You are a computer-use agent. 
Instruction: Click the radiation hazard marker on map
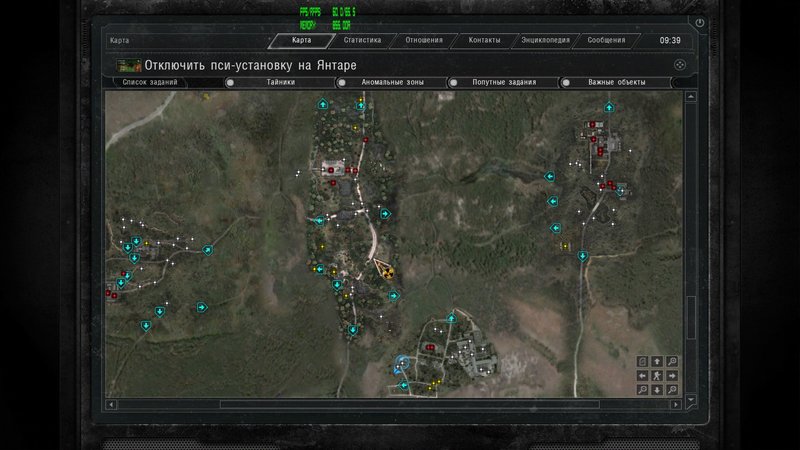pos(384,269)
